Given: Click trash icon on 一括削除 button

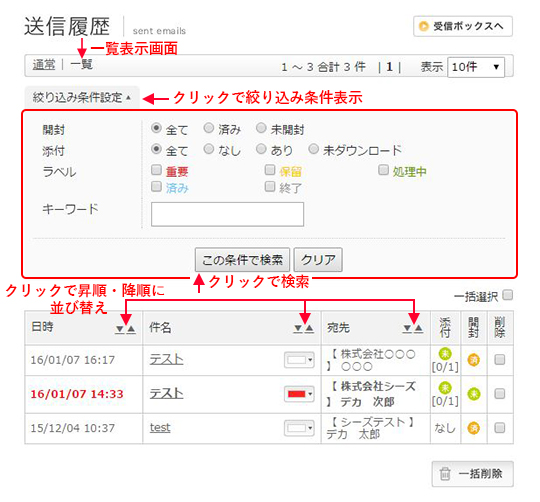Looking at the screenshot, I should pos(445,474).
